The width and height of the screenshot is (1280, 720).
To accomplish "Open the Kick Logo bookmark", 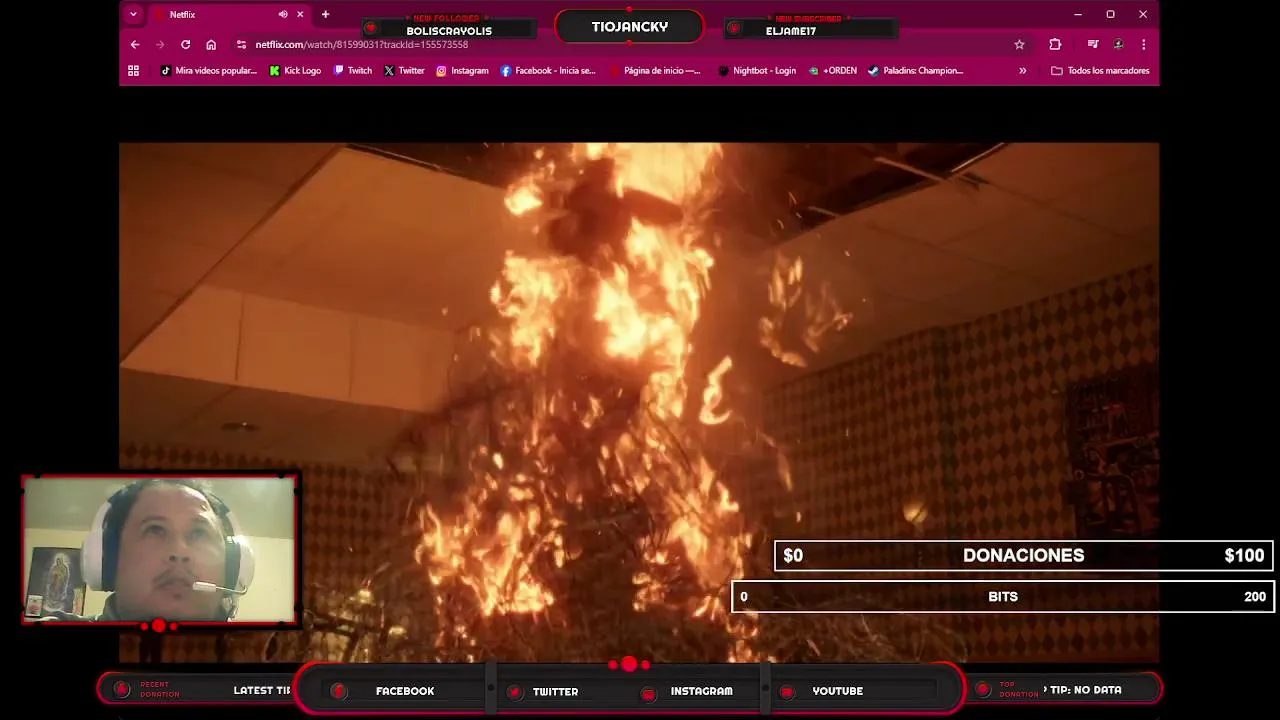I will pos(295,71).
